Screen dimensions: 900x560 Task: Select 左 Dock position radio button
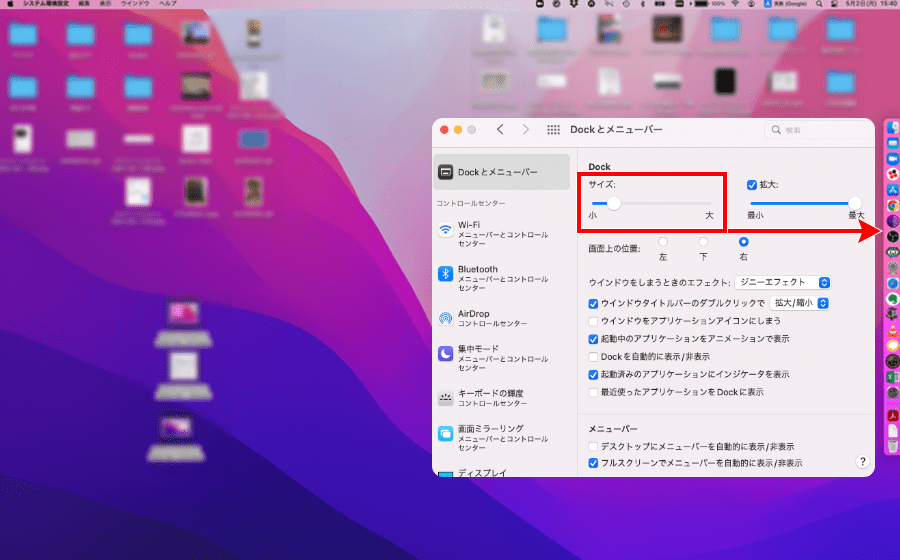[663, 242]
